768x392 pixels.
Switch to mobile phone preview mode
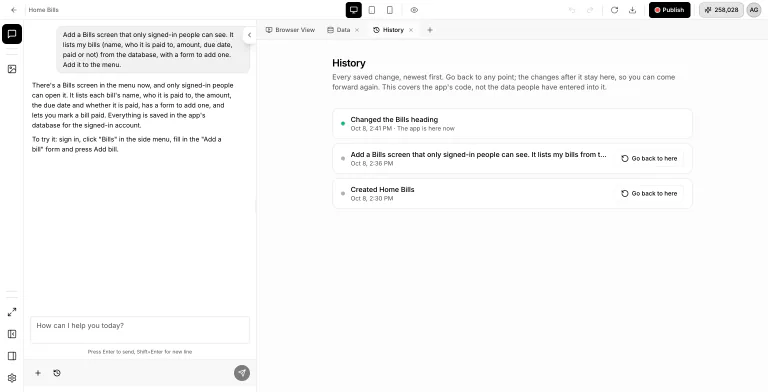390,10
